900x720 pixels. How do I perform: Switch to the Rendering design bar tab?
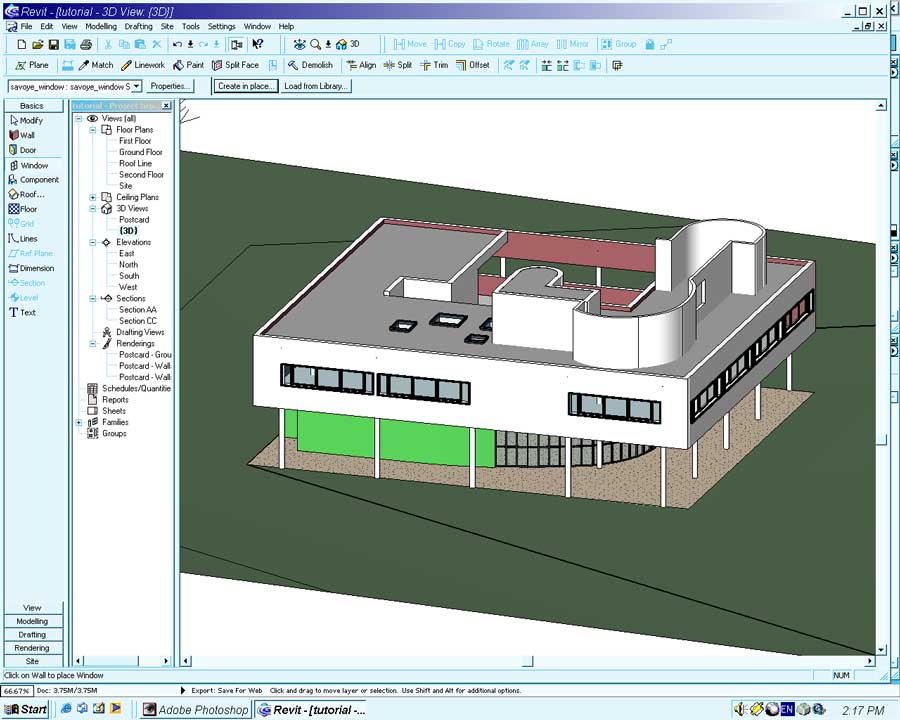click(x=33, y=648)
